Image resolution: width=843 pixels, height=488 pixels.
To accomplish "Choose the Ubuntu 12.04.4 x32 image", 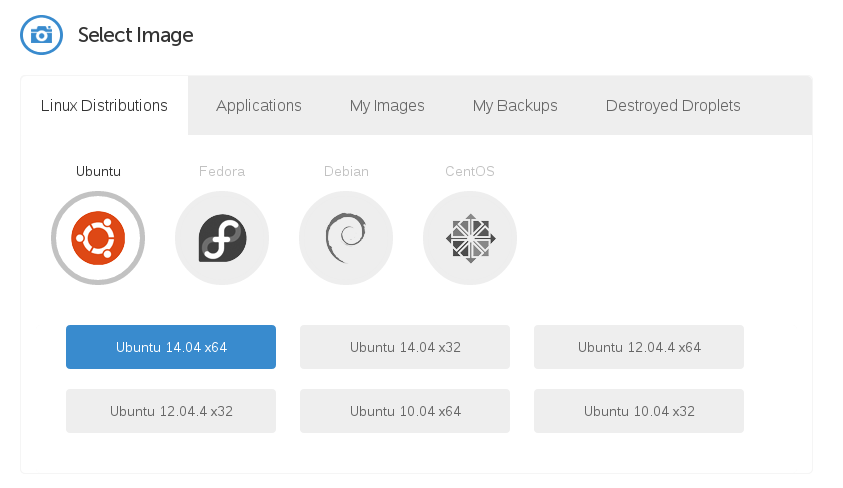I will pyautogui.click(x=171, y=411).
